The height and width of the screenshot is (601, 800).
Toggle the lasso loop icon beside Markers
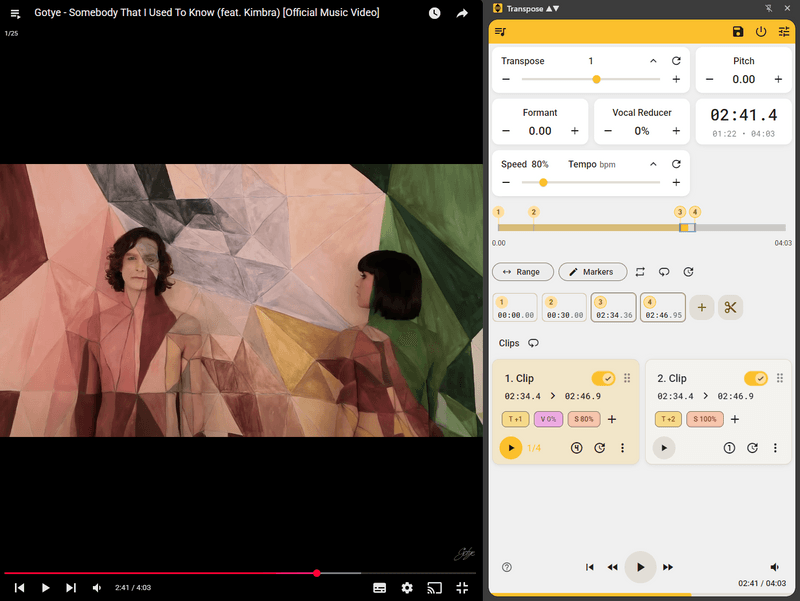pyautogui.click(x=664, y=272)
